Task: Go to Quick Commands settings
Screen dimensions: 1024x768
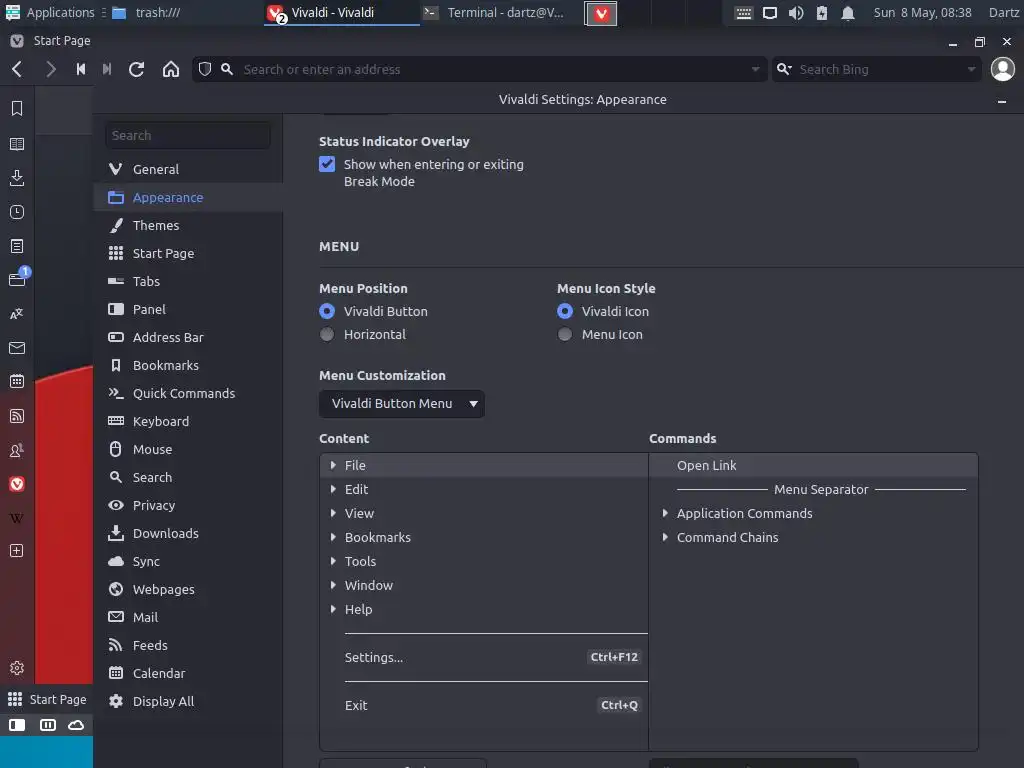Action: pos(188,393)
